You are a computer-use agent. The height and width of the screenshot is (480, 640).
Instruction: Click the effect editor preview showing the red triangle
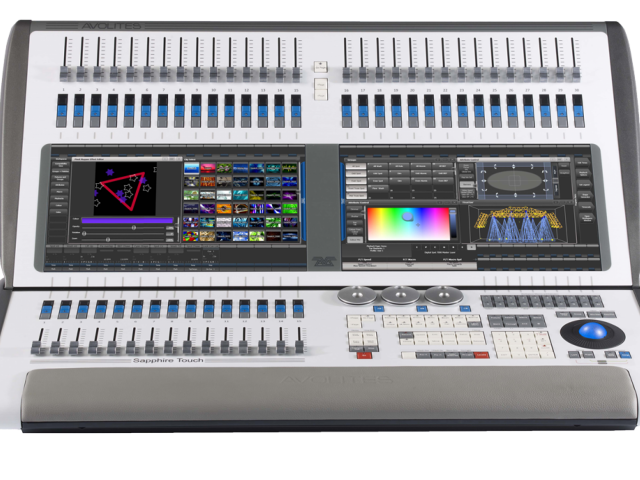(x=126, y=189)
